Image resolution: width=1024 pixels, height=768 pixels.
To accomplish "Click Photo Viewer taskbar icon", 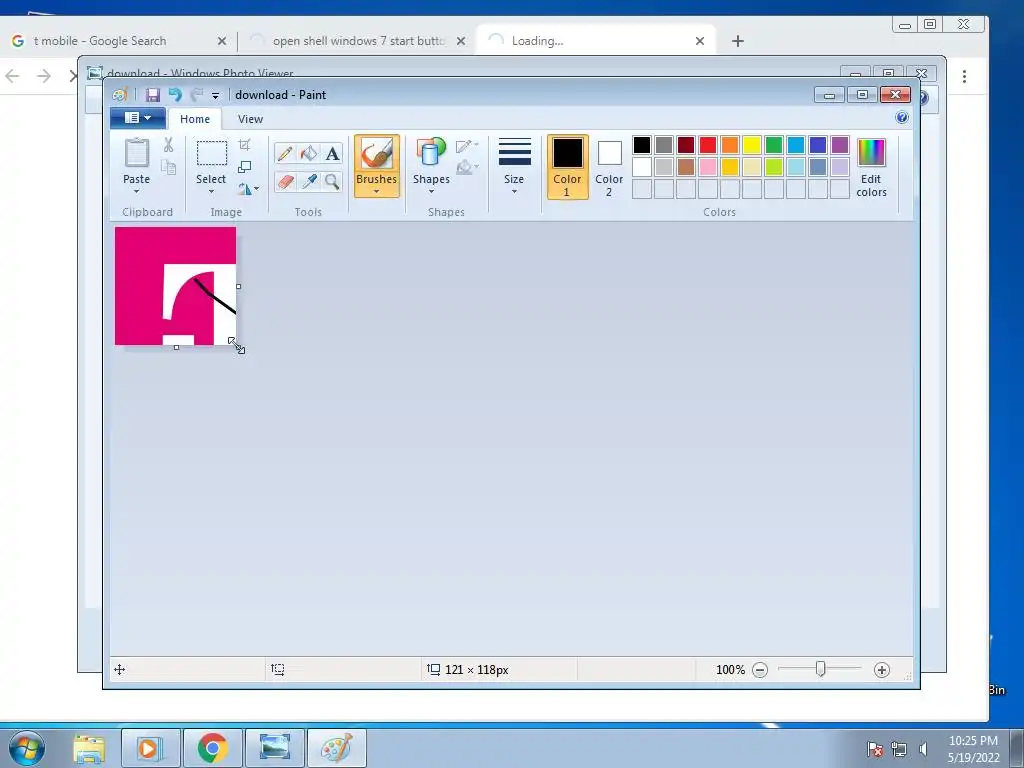I will click(274, 748).
